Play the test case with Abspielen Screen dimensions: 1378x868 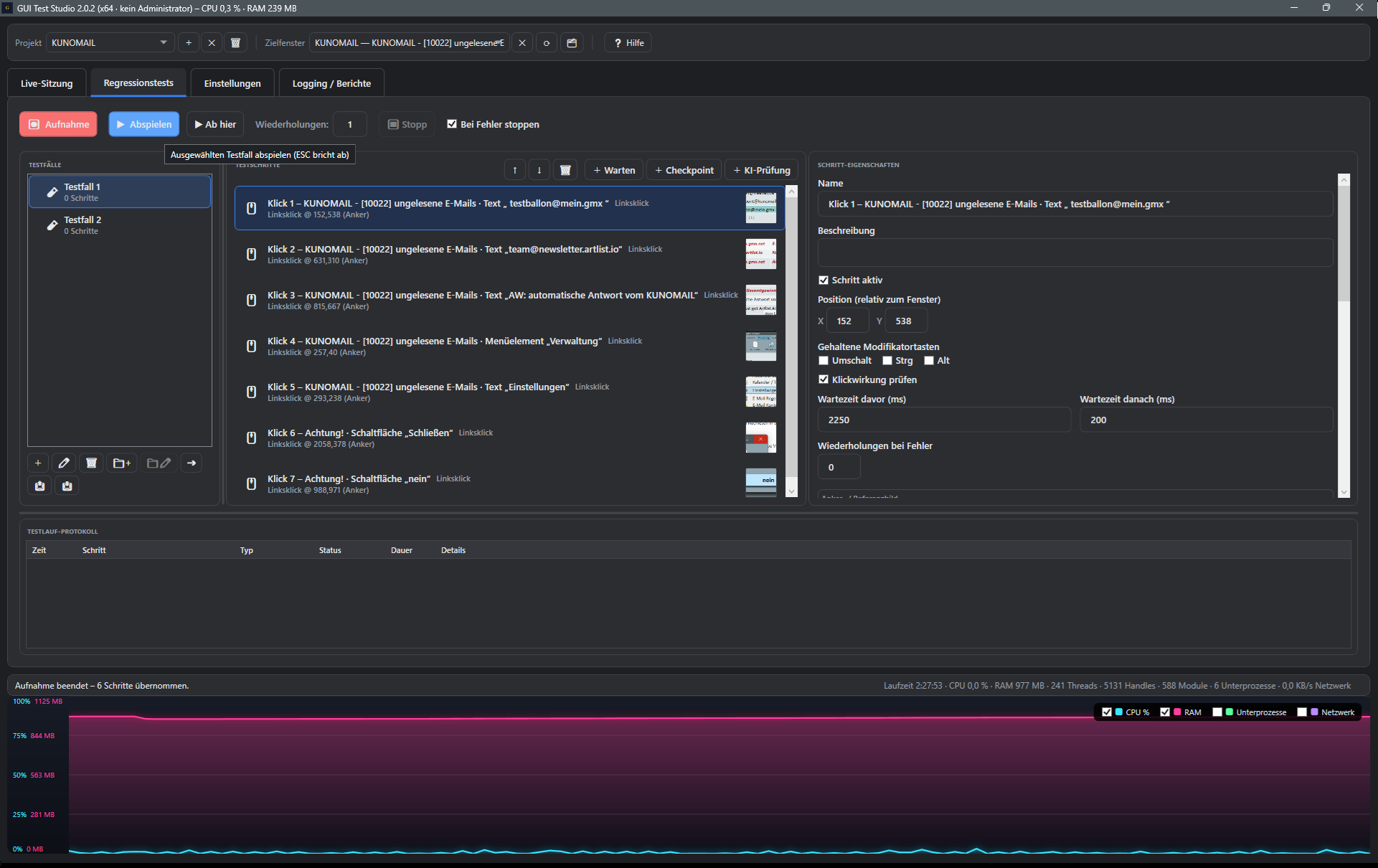coord(144,124)
